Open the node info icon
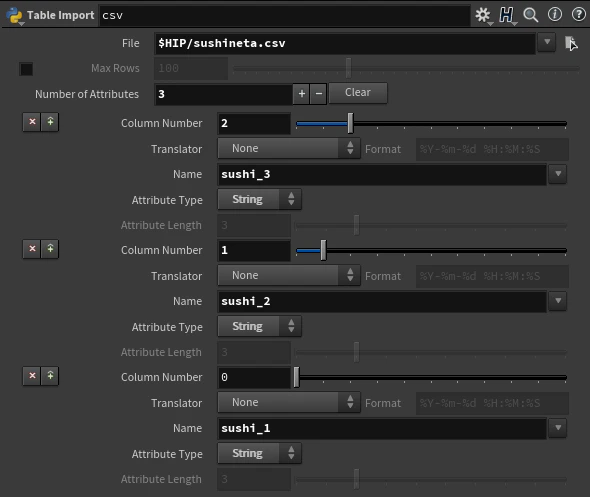 point(555,15)
